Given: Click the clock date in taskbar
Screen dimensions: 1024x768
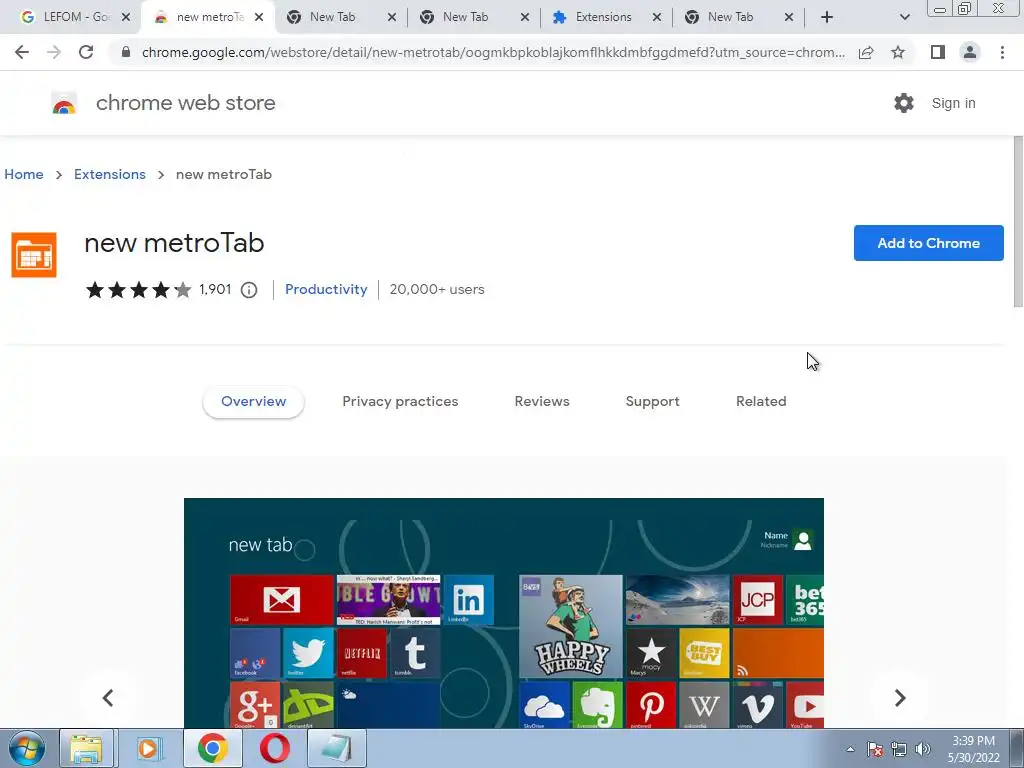Looking at the screenshot, I should tap(973, 749).
